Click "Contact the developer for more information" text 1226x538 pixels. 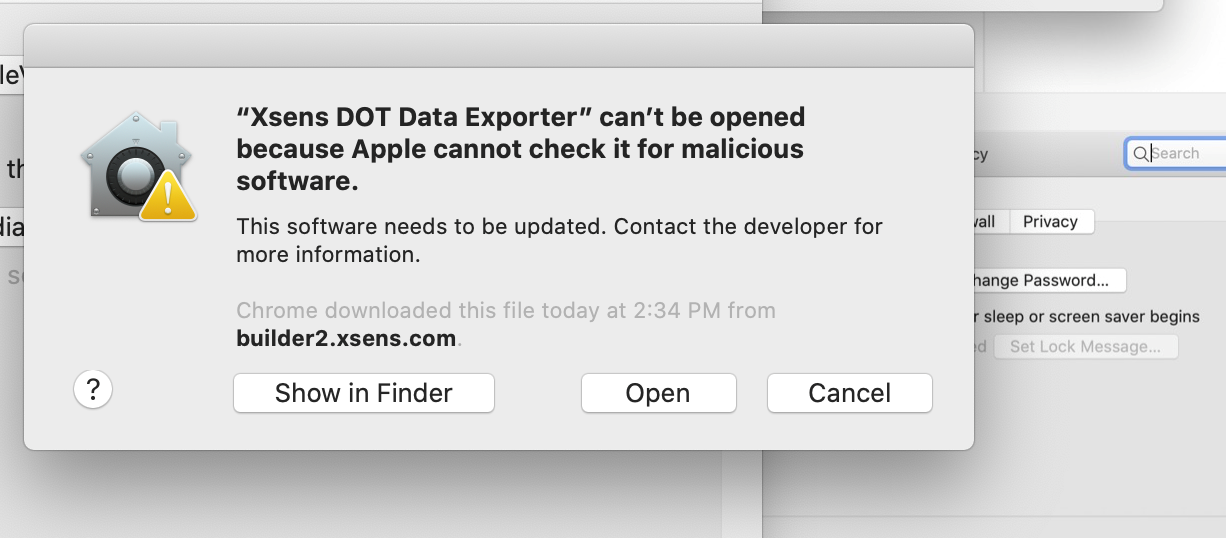(750, 226)
